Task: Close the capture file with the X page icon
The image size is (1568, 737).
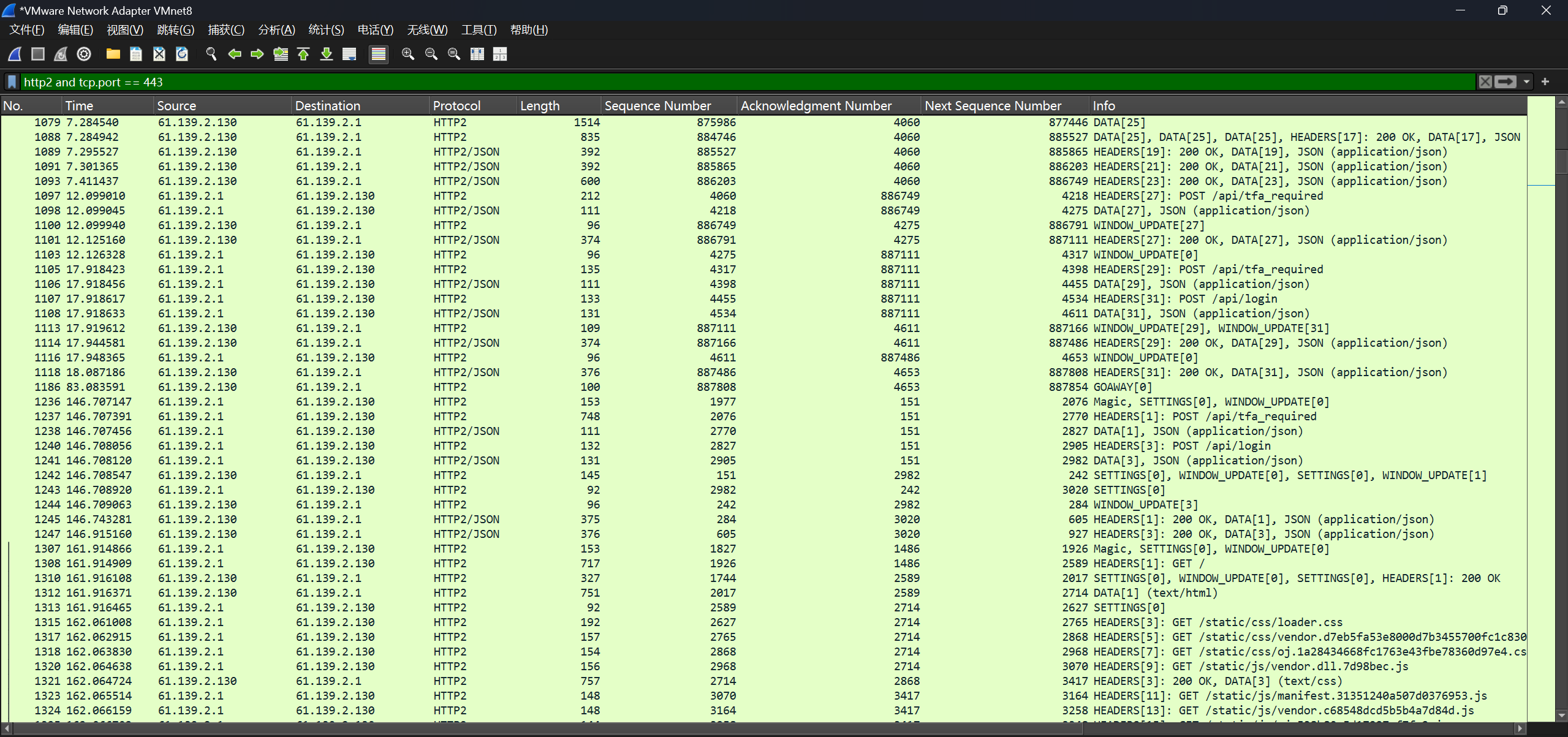Action: [159, 54]
